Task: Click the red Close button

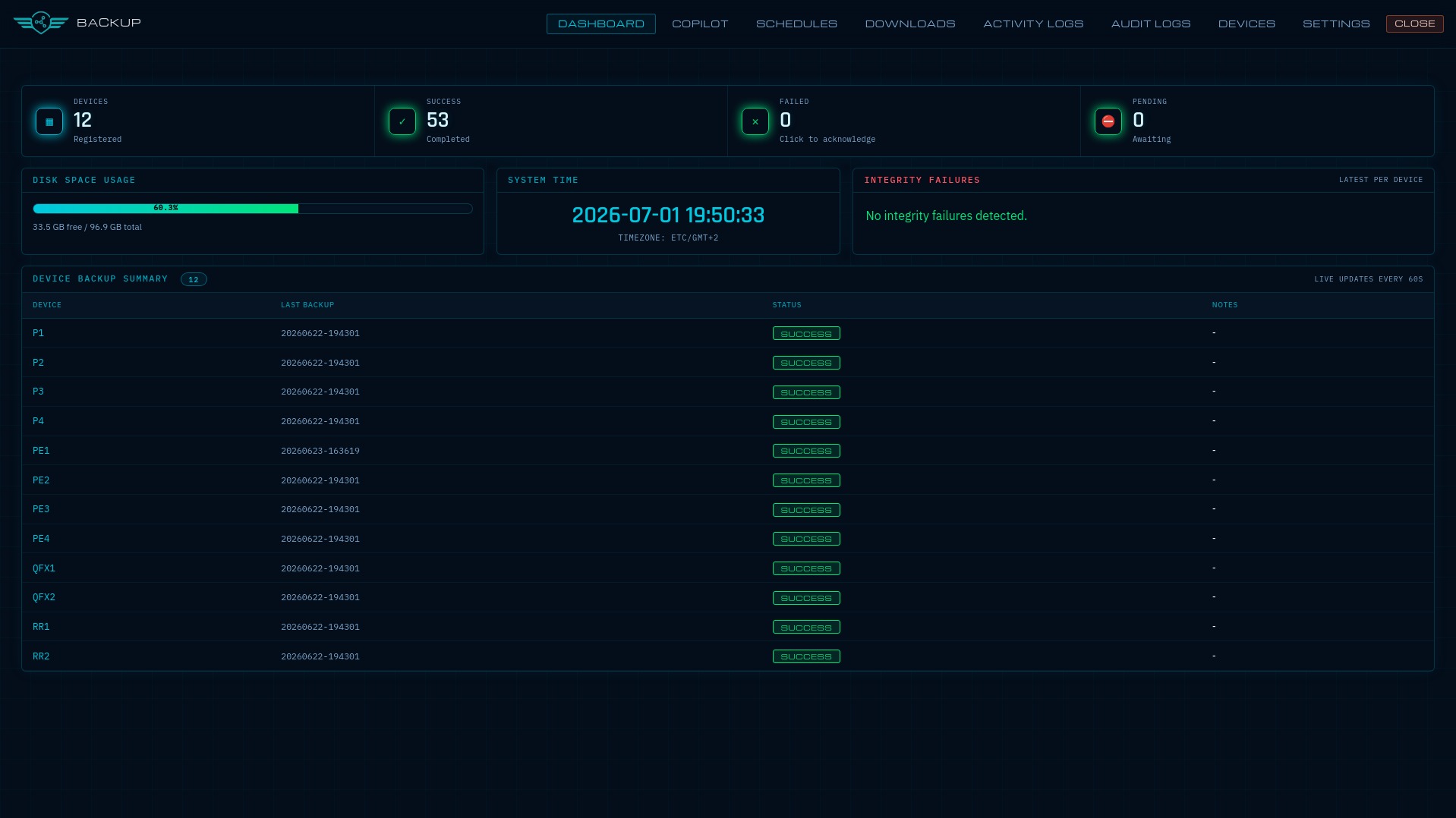Action: point(1415,24)
